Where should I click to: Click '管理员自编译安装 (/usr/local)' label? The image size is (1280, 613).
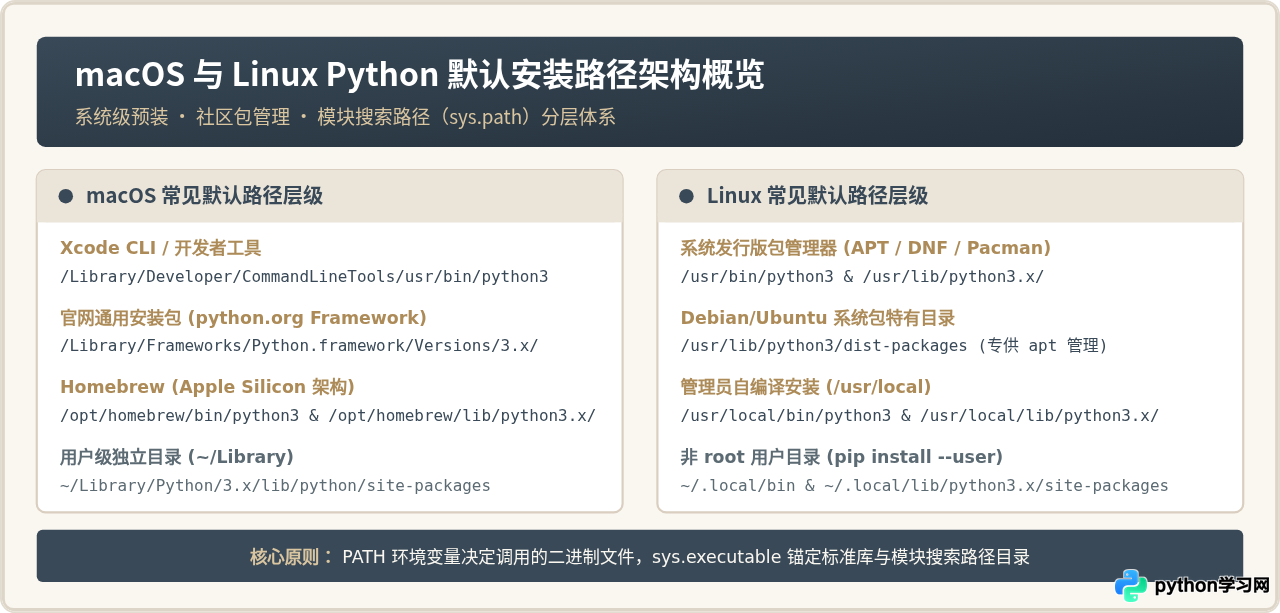pos(805,387)
